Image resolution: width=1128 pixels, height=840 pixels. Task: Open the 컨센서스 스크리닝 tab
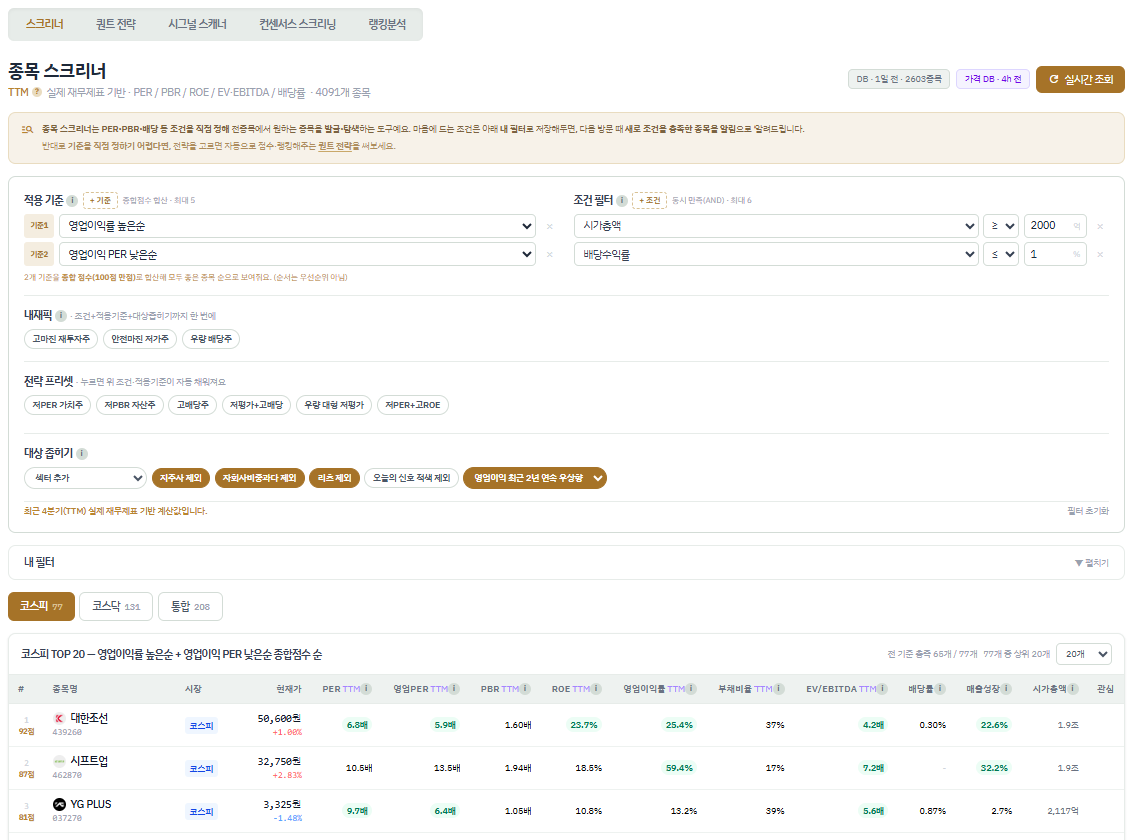coord(298,24)
